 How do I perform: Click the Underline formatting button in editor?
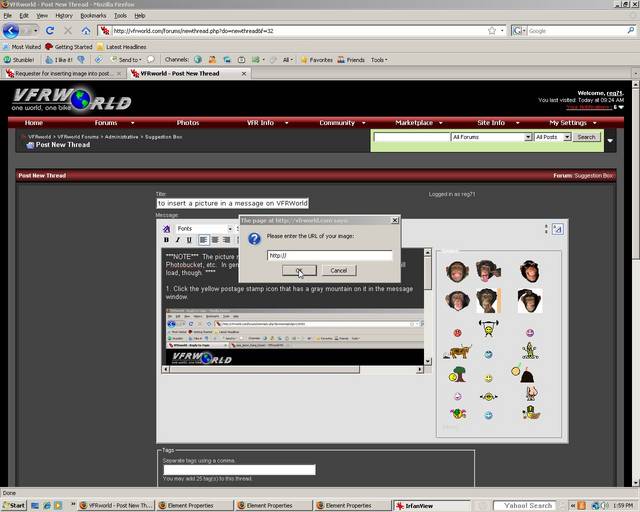tap(188, 240)
